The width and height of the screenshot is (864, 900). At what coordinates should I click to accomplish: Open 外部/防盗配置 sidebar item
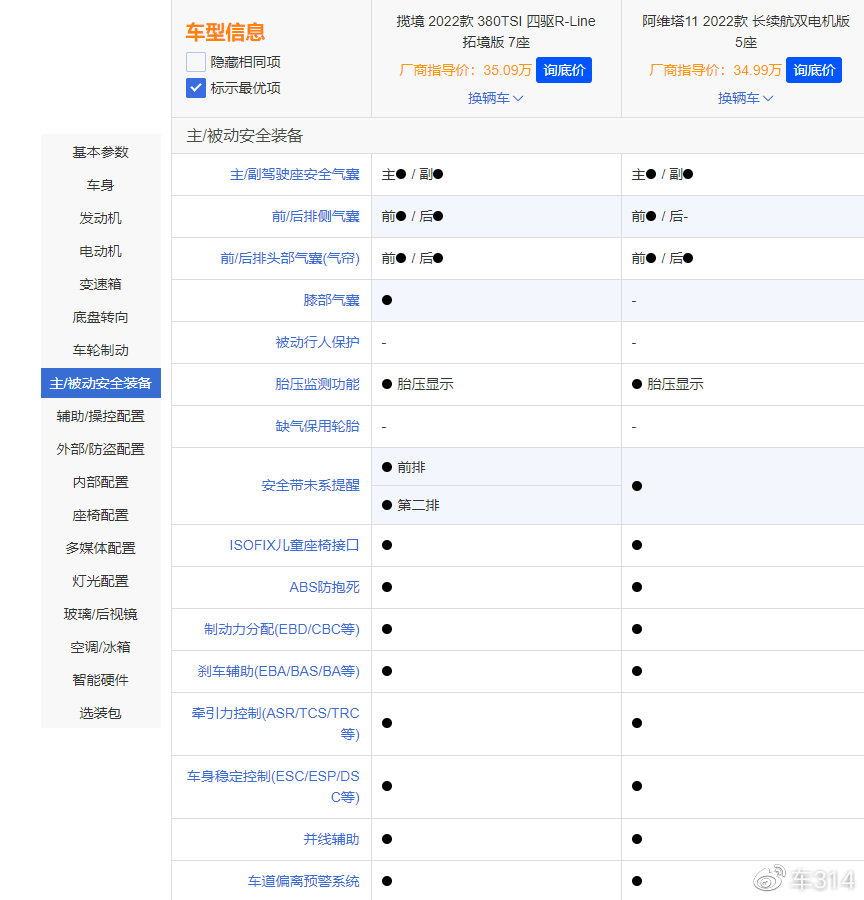100,449
